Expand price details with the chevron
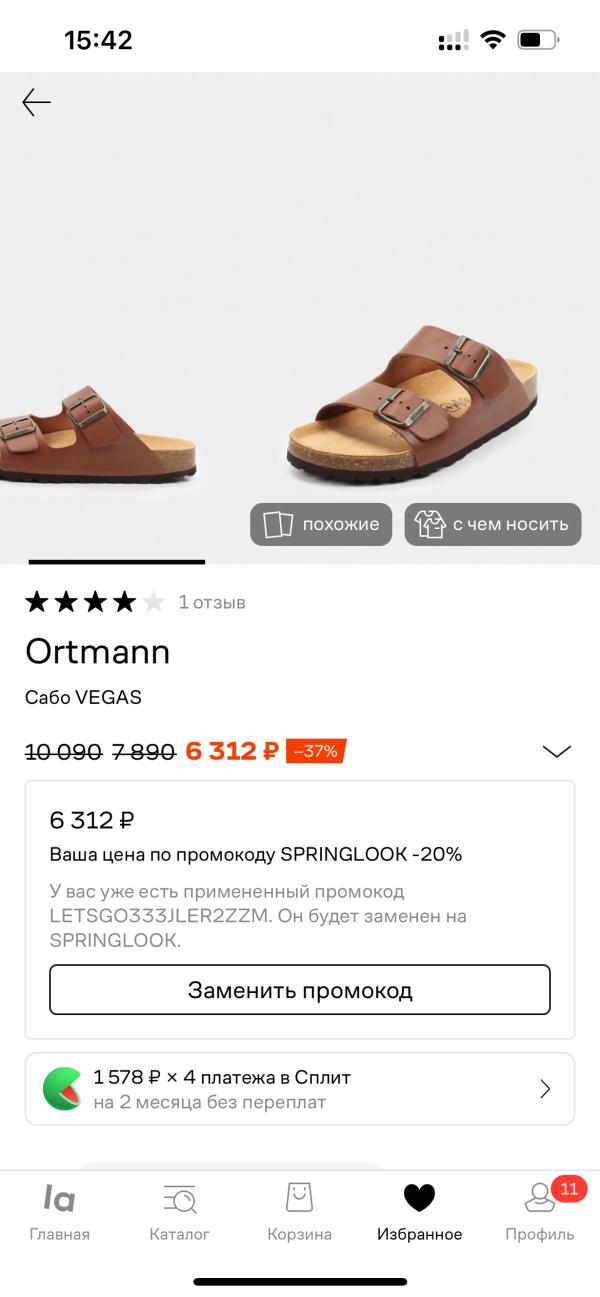The height and width of the screenshot is (1297, 600). [x=556, y=751]
